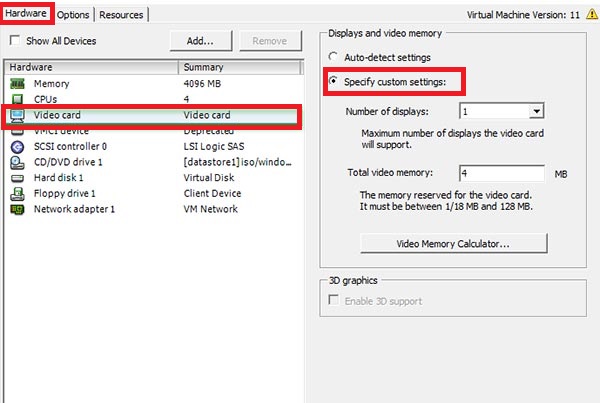Tick the Enable 3D support checkbox
This screenshot has height=403, width=600.
pos(334,300)
